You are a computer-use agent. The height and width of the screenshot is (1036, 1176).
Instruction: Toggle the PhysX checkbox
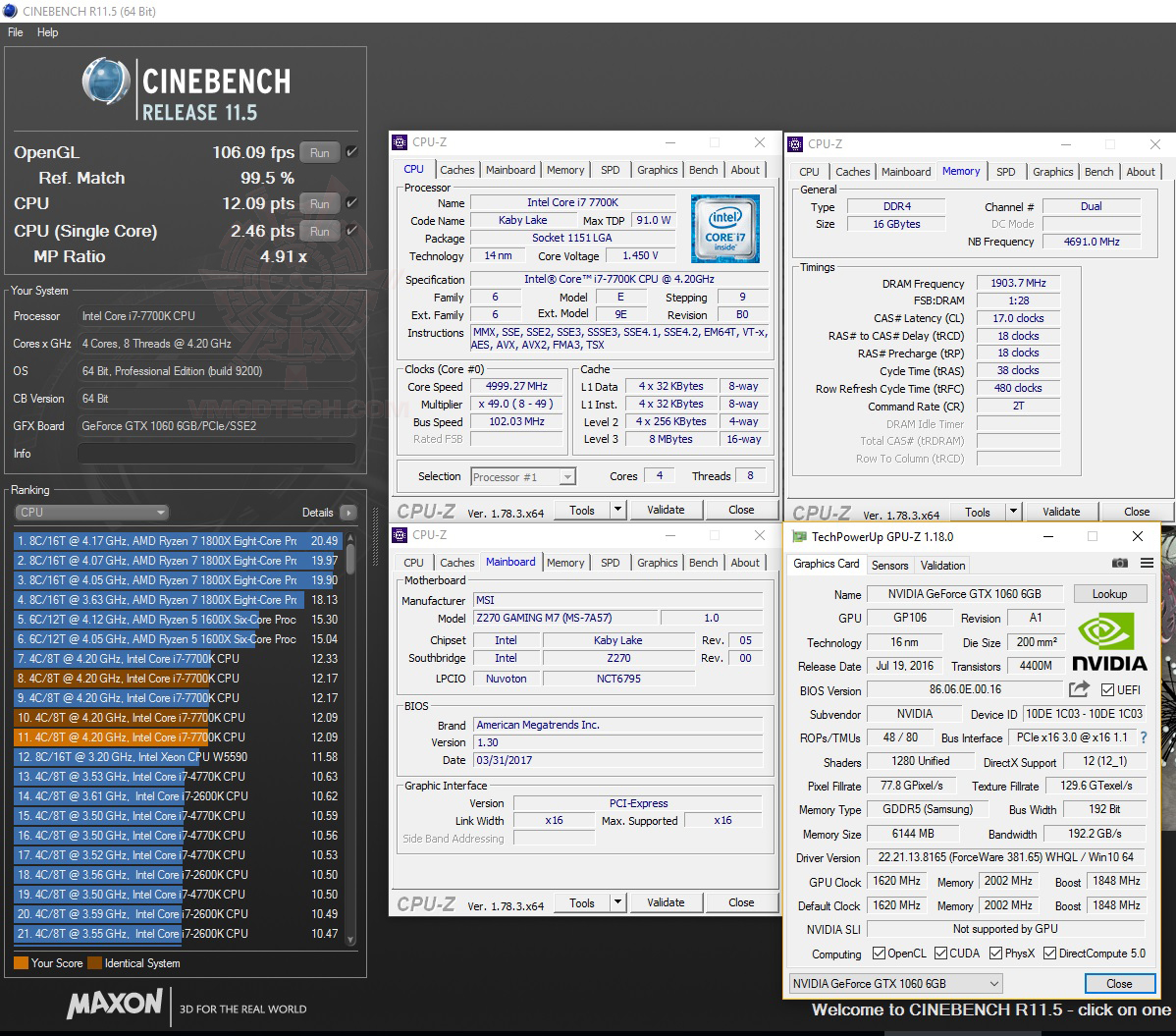(995, 954)
